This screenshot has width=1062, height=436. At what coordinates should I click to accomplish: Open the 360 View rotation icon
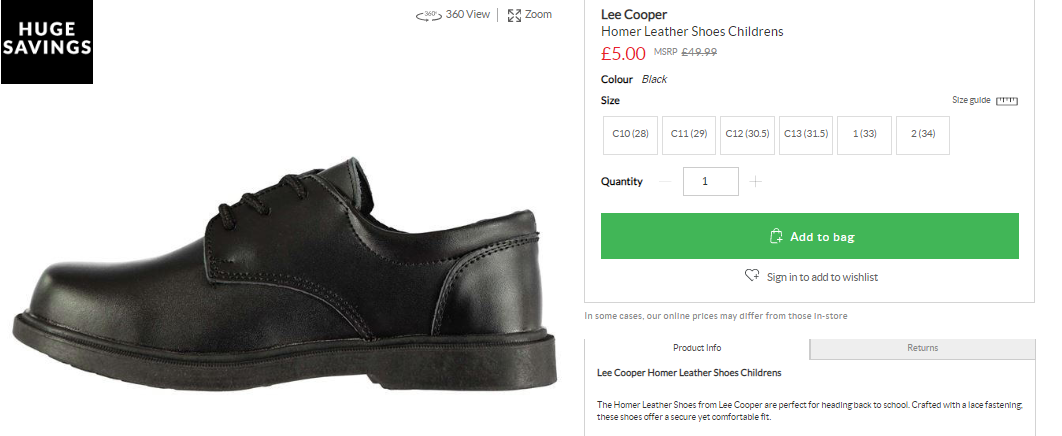coord(429,15)
